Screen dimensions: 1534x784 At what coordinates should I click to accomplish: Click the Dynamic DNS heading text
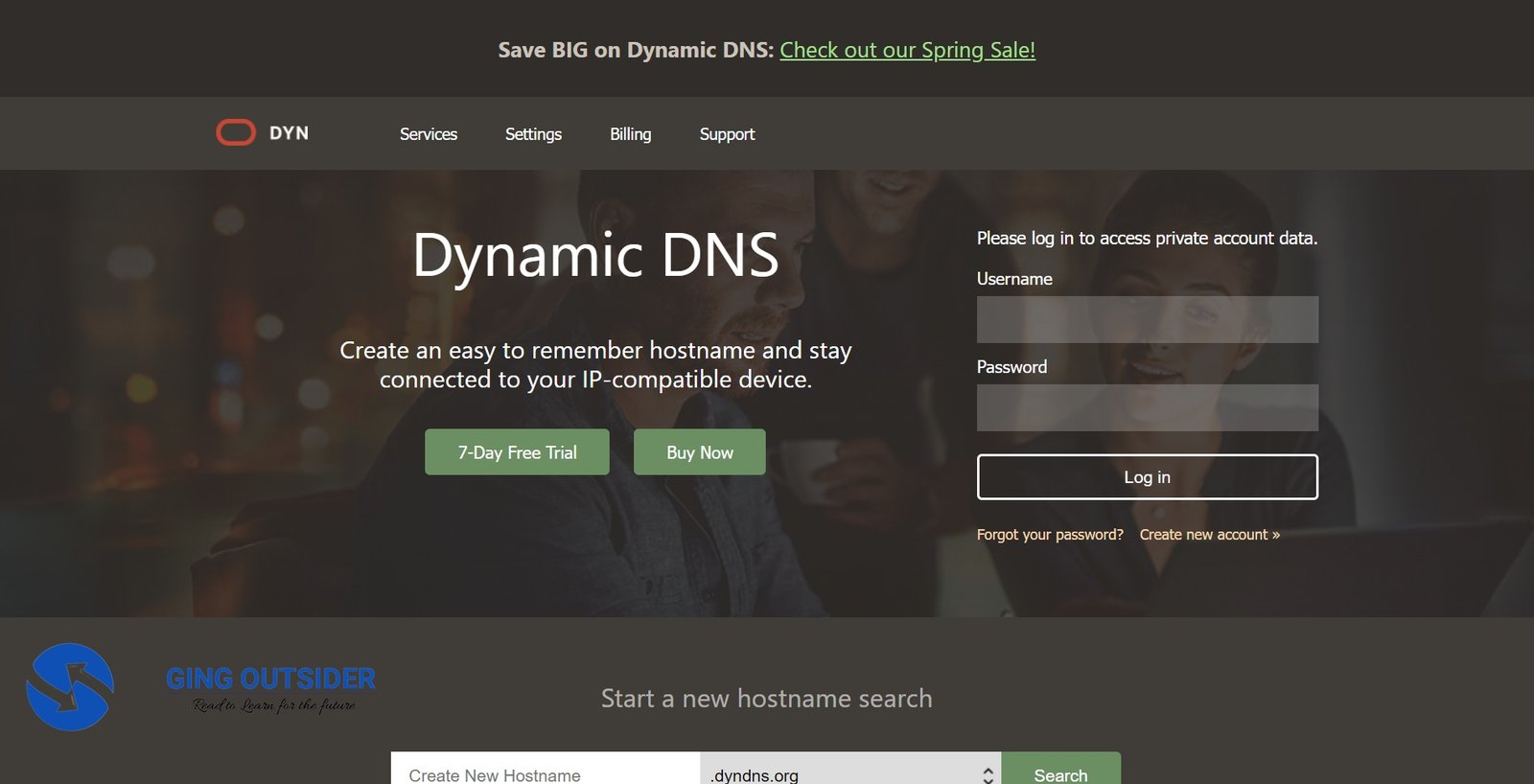click(x=595, y=255)
